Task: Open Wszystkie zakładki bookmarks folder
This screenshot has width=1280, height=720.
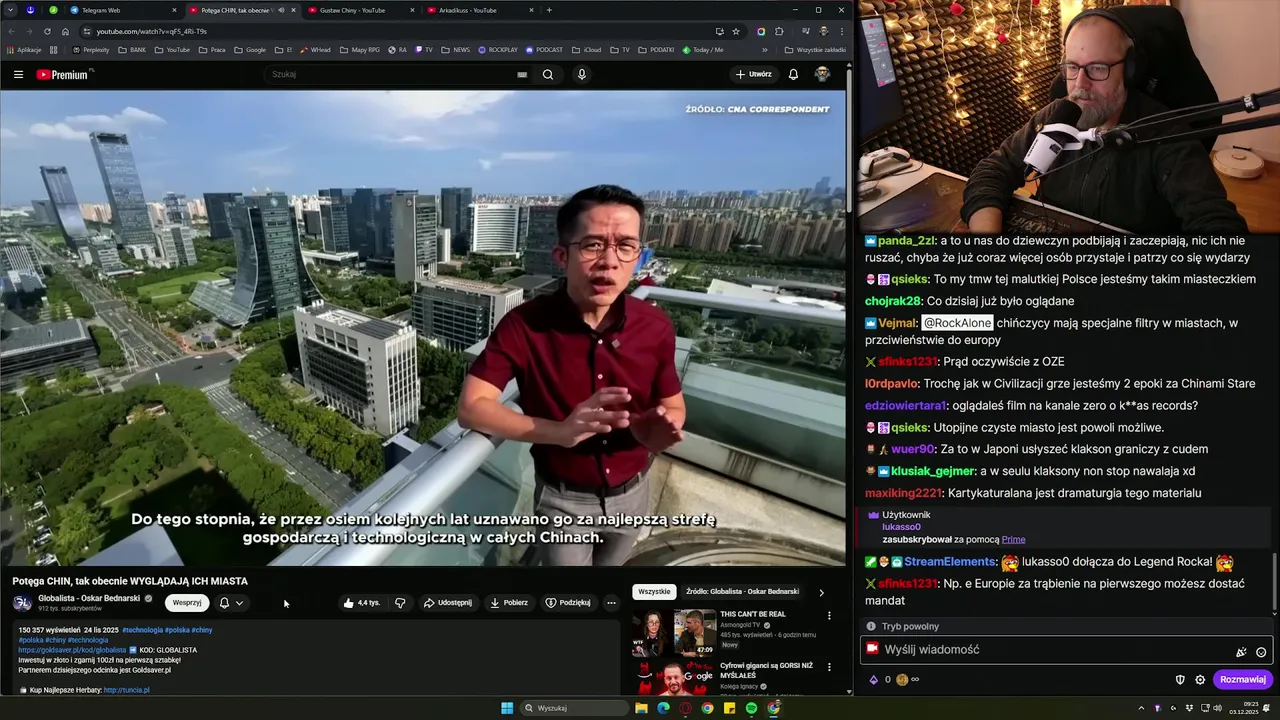Action: [815, 49]
